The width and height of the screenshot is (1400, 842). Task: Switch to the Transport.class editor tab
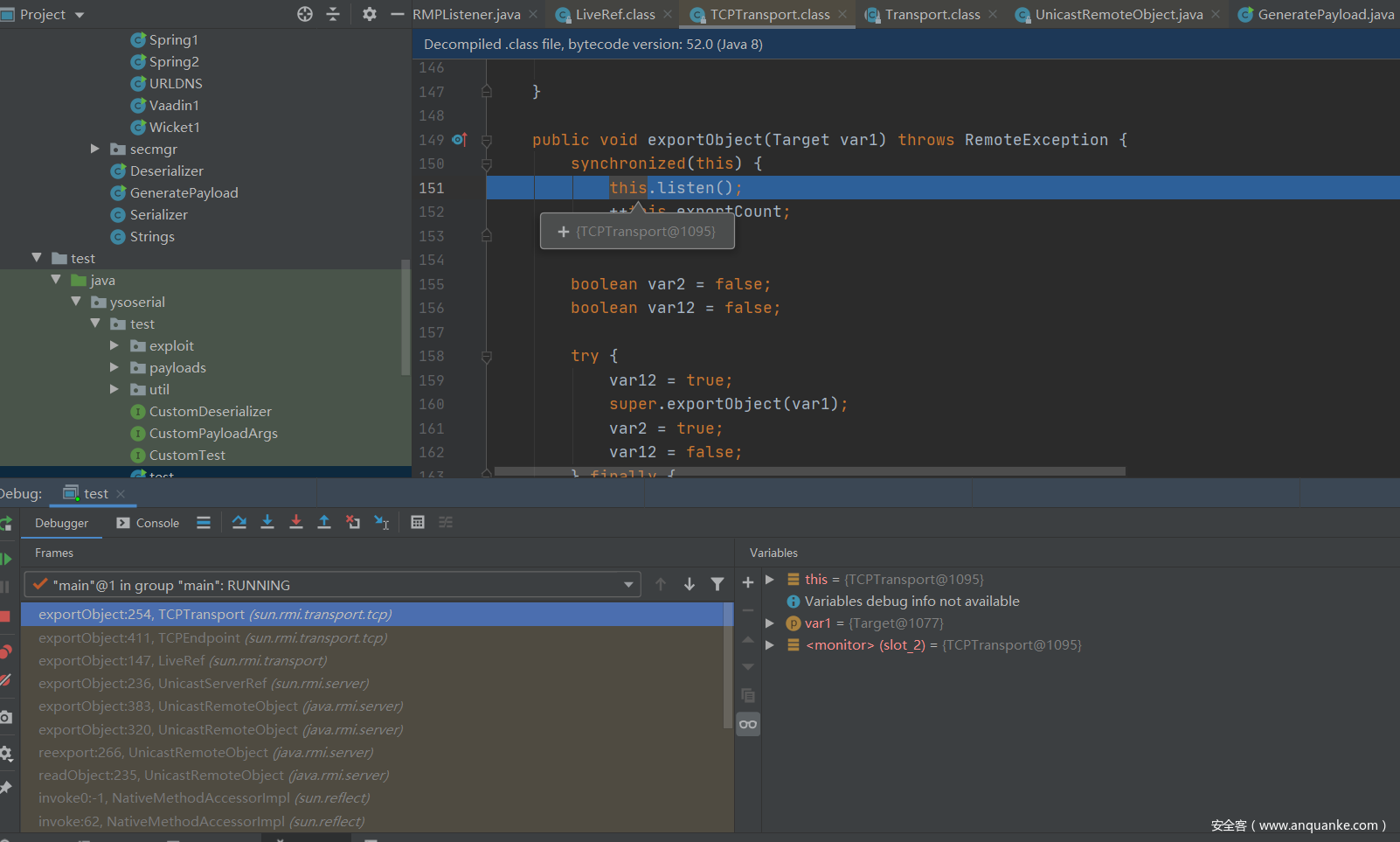[x=932, y=14]
